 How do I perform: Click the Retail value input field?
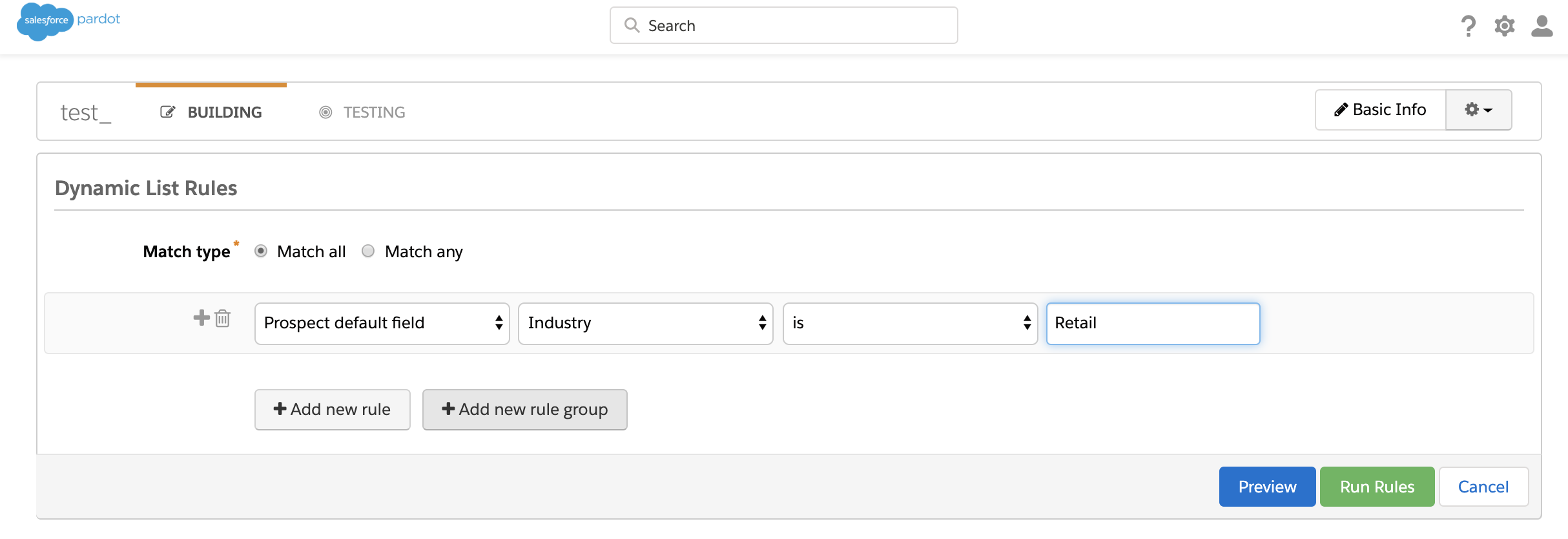[1153, 323]
